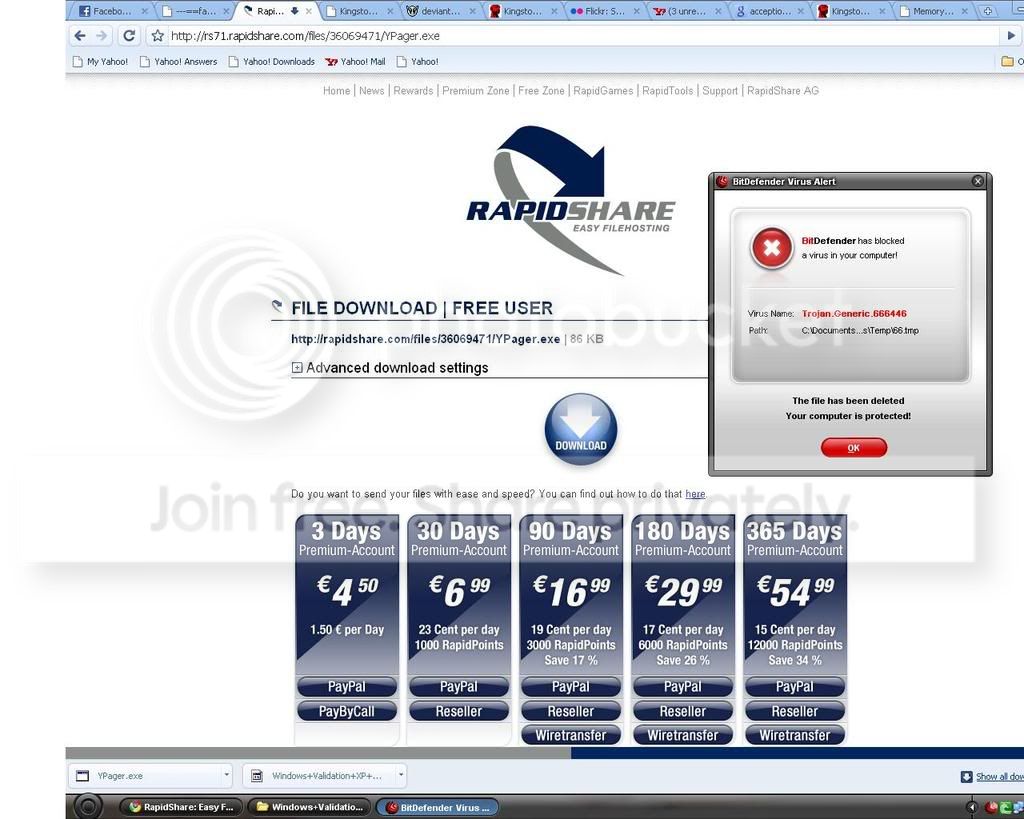The width and height of the screenshot is (1024, 819).
Task: Open a new tab with the plus button
Action: click(x=988, y=11)
